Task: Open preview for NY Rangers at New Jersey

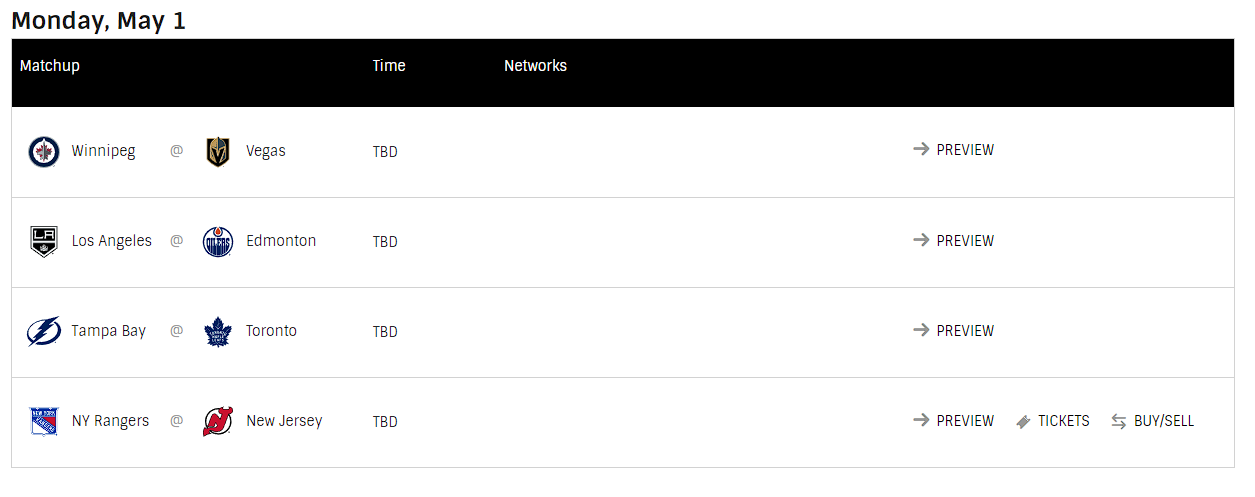Action: pyautogui.click(x=954, y=421)
